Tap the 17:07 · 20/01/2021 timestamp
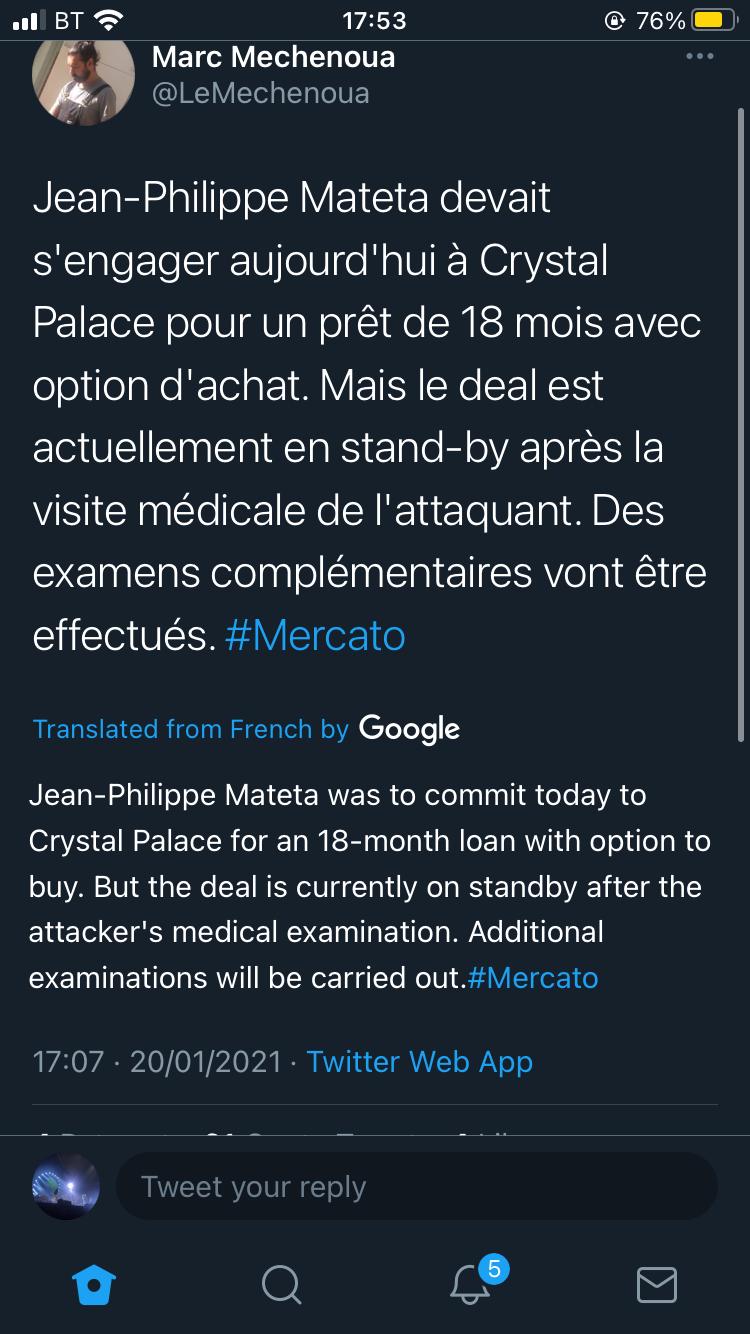The image size is (750, 1334). [157, 1061]
